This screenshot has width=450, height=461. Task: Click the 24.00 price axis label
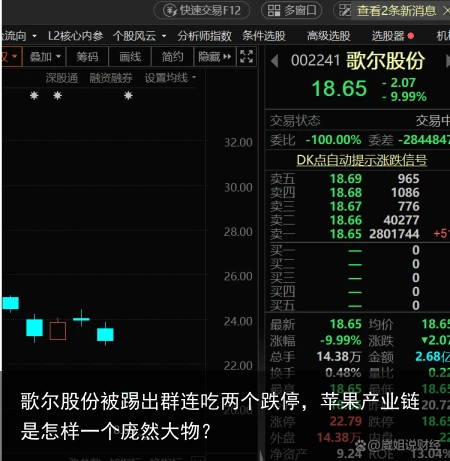(238, 321)
